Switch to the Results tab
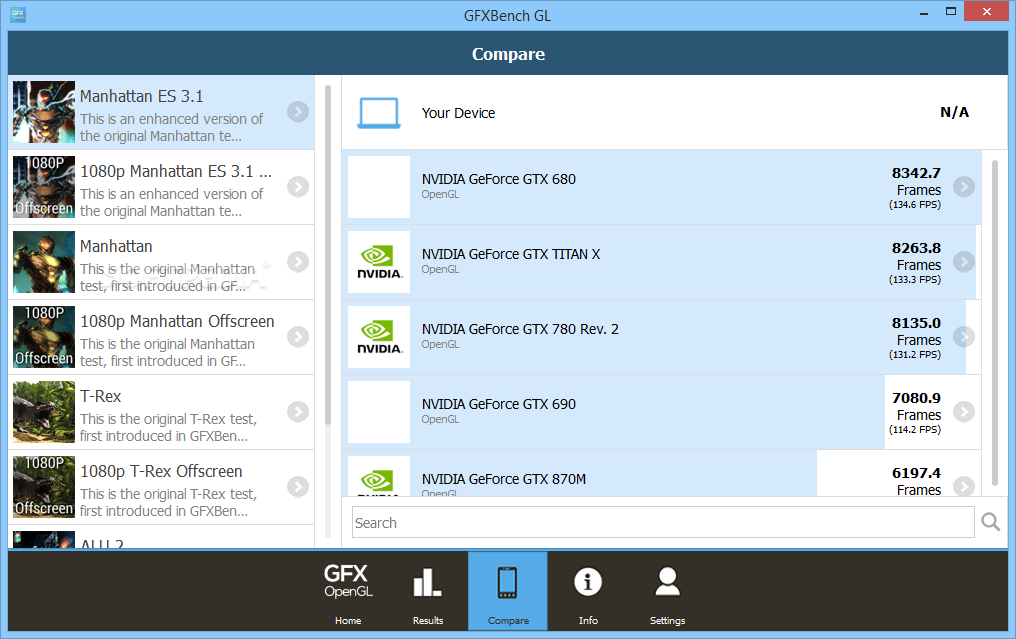 pyautogui.click(x=428, y=591)
